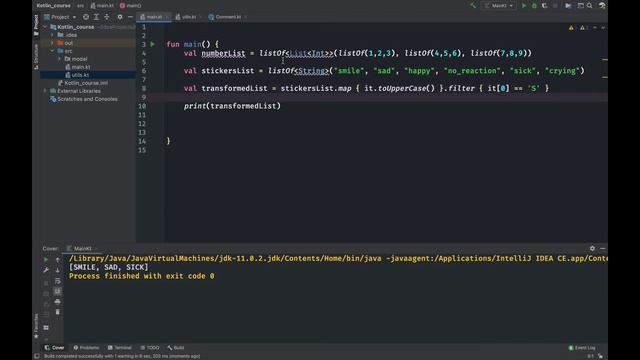Open the Build tool window
Viewport: 640px width, 360px height.
(176, 348)
